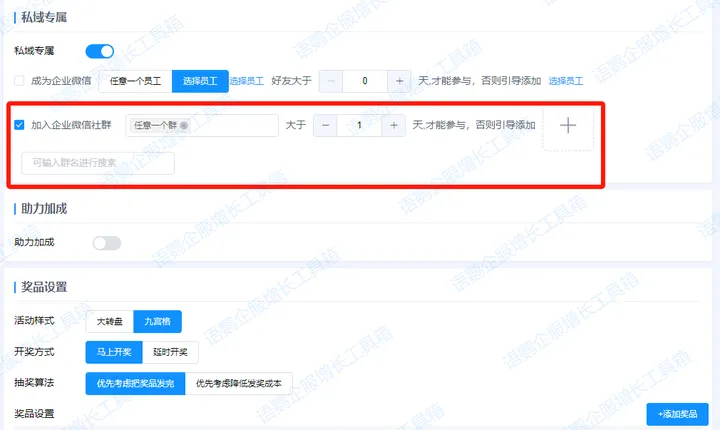Click the +添加奖品 button
Image resolution: width=720 pixels, height=430 pixels.
tap(678, 414)
